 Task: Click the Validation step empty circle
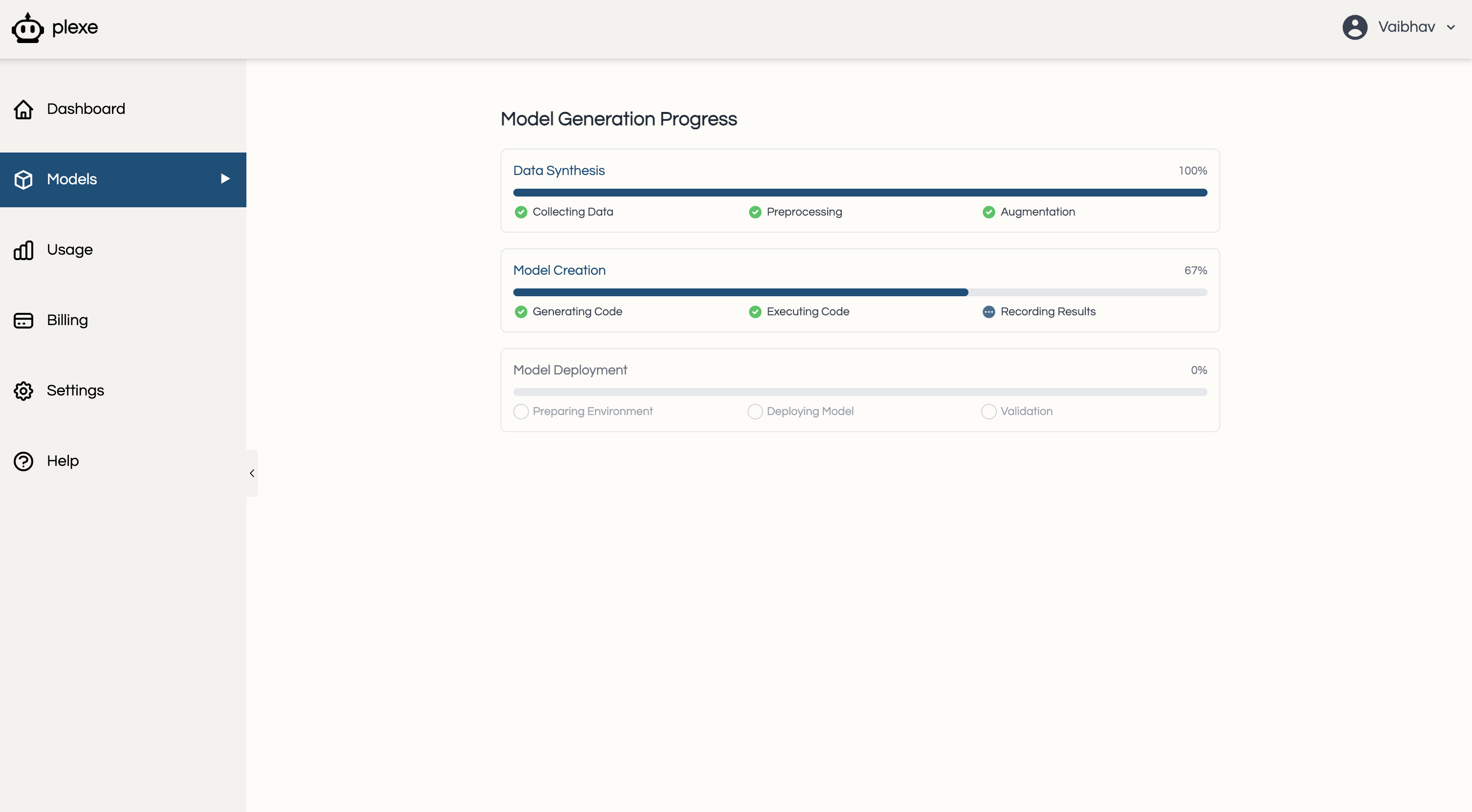click(989, 412)
